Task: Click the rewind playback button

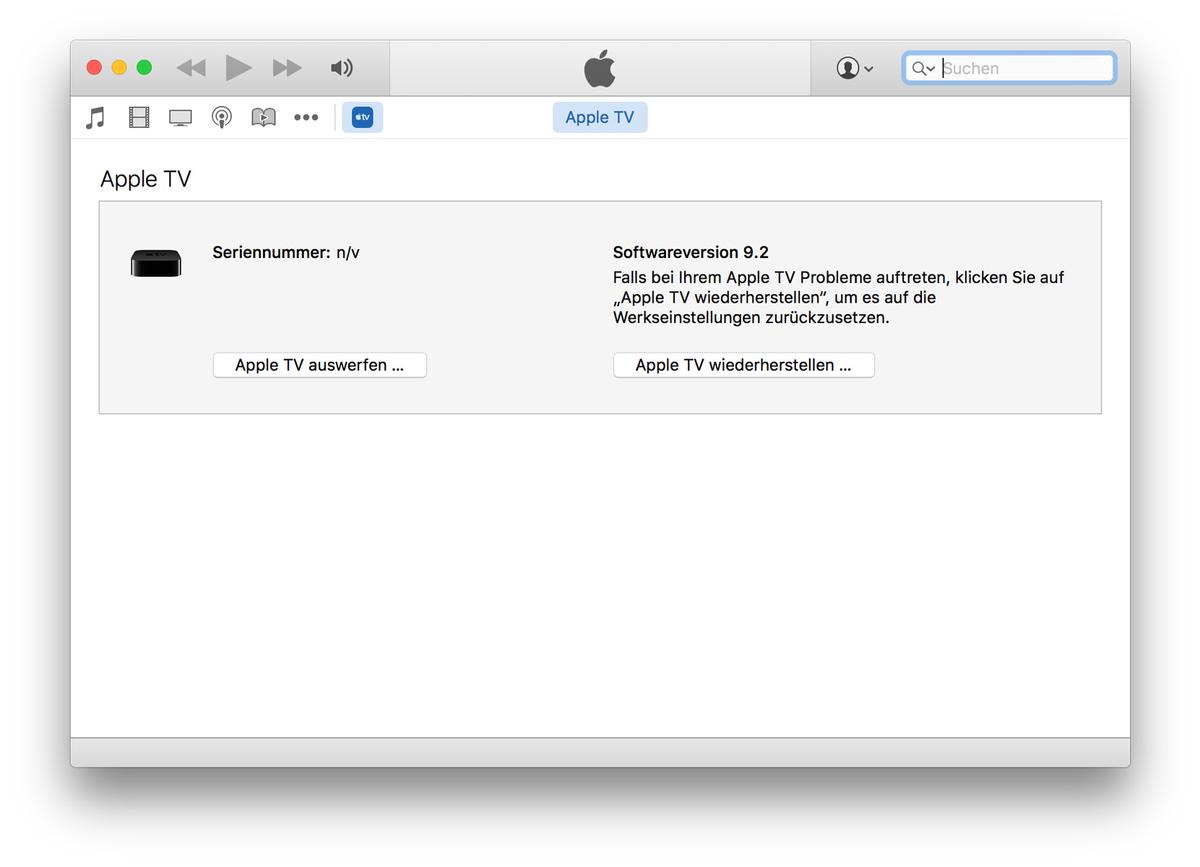Action: pyautogui.click(x=191, y=68)
